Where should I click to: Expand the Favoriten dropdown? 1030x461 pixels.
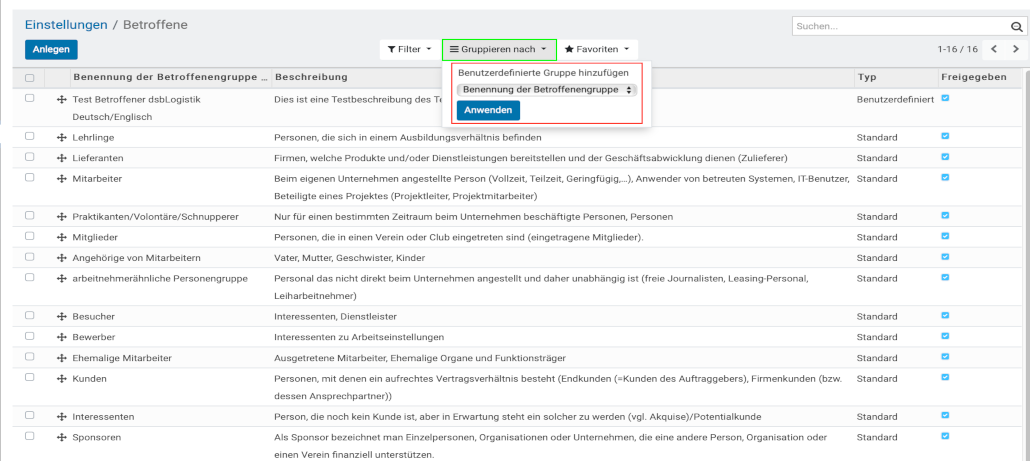596,49
